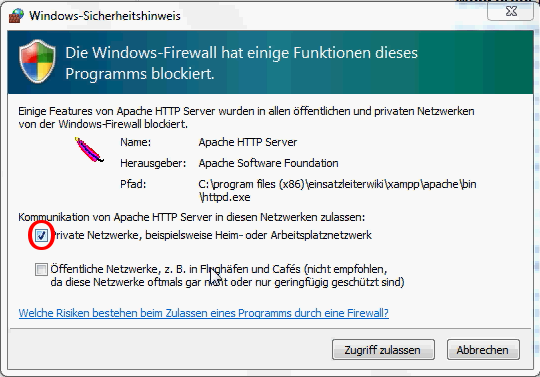Screen dimensions: 540x377
Task: Click the Zugriff zulassen button
Action: (383, 350)
